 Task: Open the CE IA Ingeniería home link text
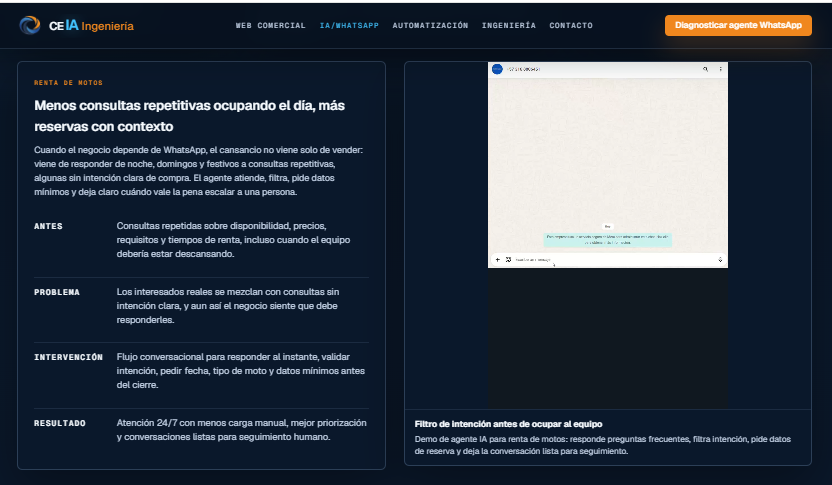click(x=91, y=25)
